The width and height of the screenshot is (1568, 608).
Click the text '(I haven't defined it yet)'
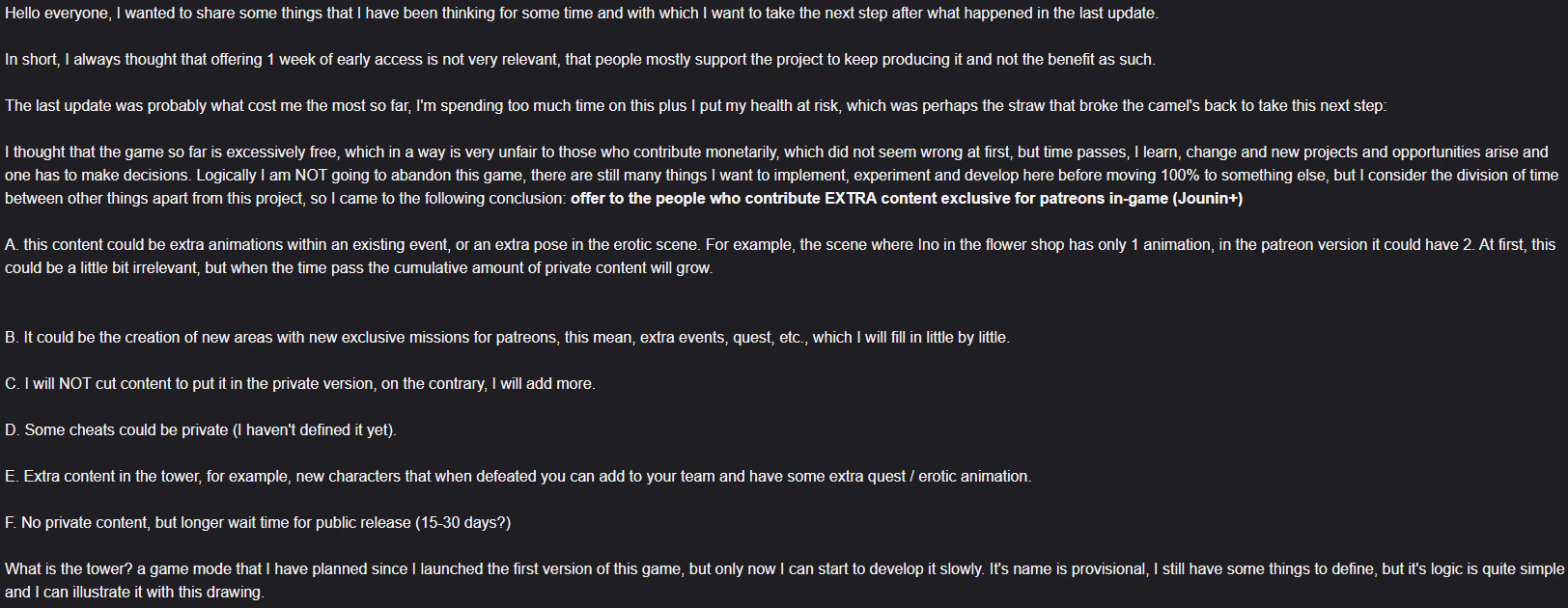[x=315, y=430]
